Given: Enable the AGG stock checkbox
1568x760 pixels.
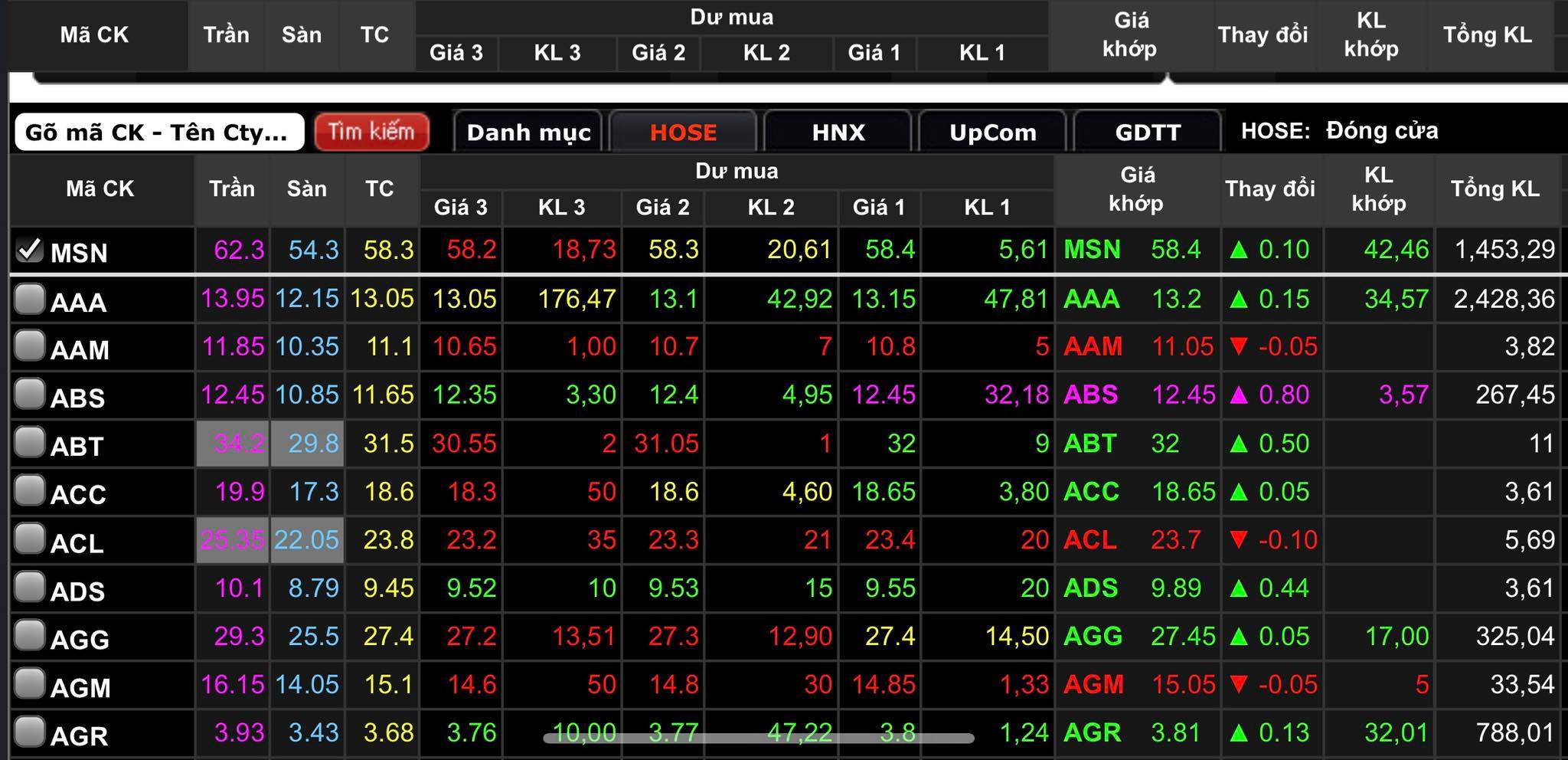Looking at the screenshot, I should tap(29, 636).
